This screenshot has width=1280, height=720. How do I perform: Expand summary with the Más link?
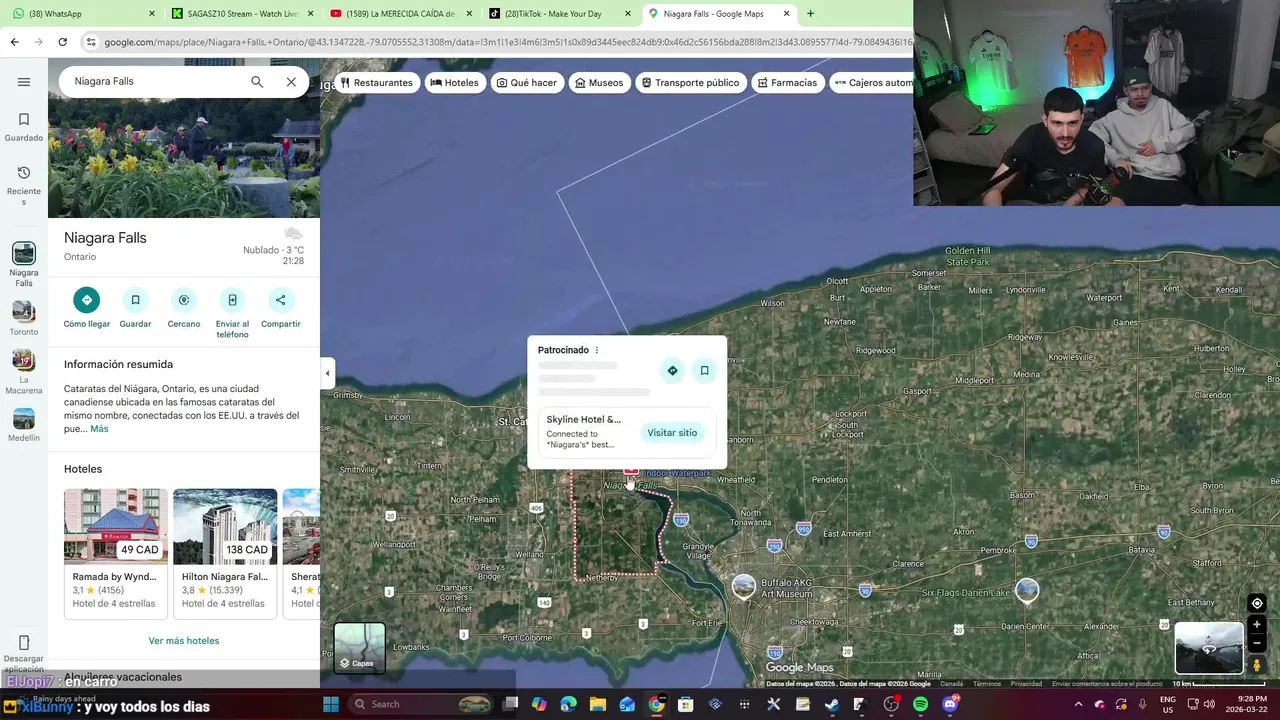(x=99, y=429)
